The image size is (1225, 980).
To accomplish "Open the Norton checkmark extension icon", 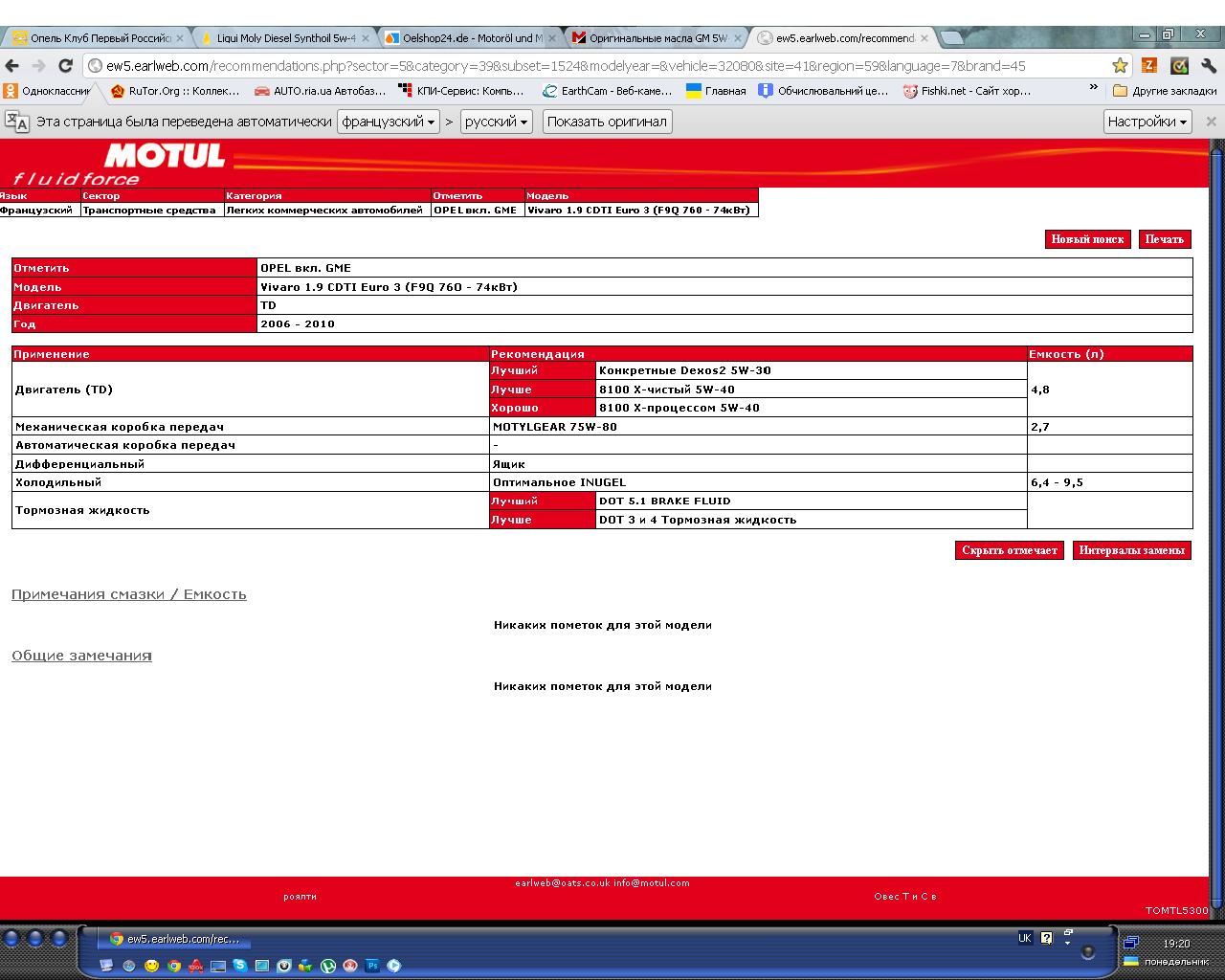I will tap(1179, 66).
